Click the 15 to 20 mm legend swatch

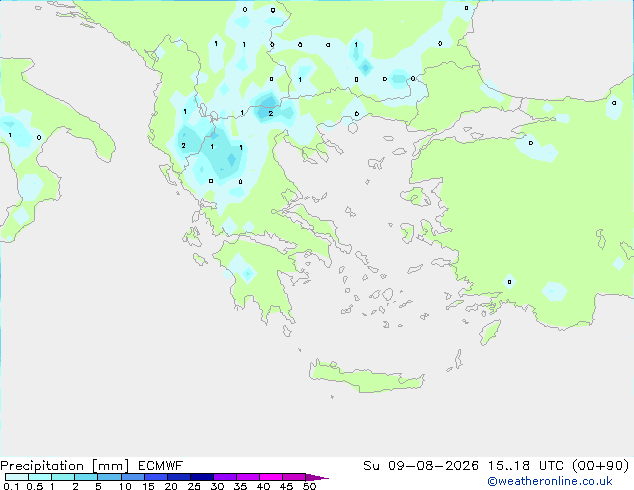tap(155, 477)
